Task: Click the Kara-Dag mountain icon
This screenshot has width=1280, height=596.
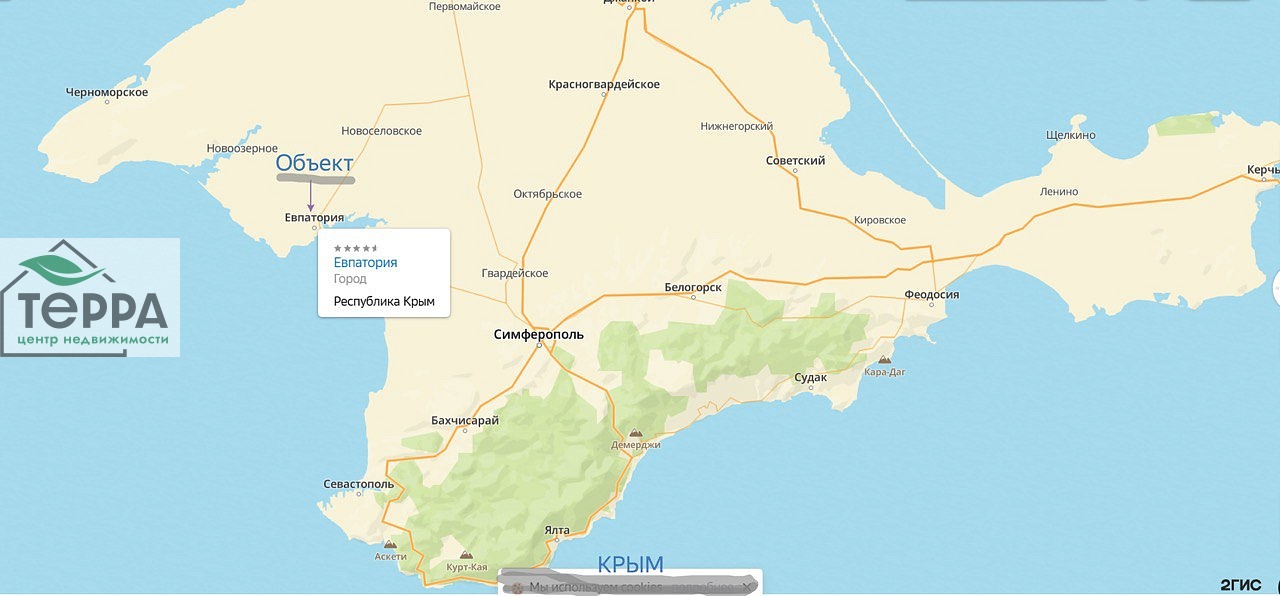Action: [884, 359]
